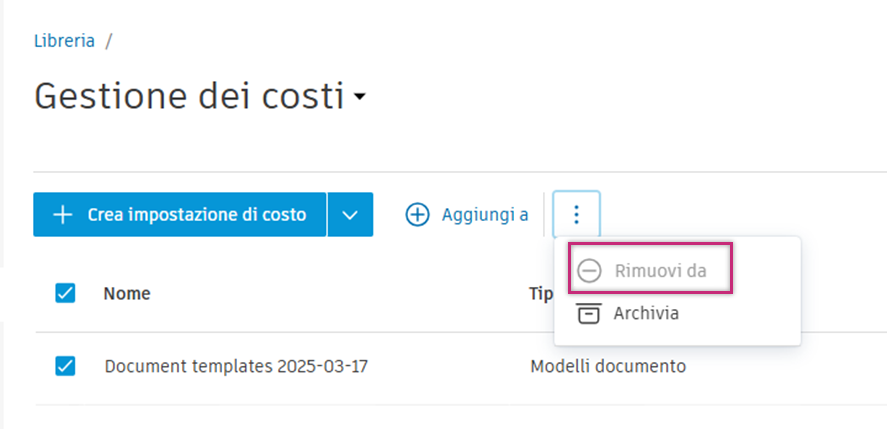Click the circled plus Aggiungi a icon

[417, 215]
